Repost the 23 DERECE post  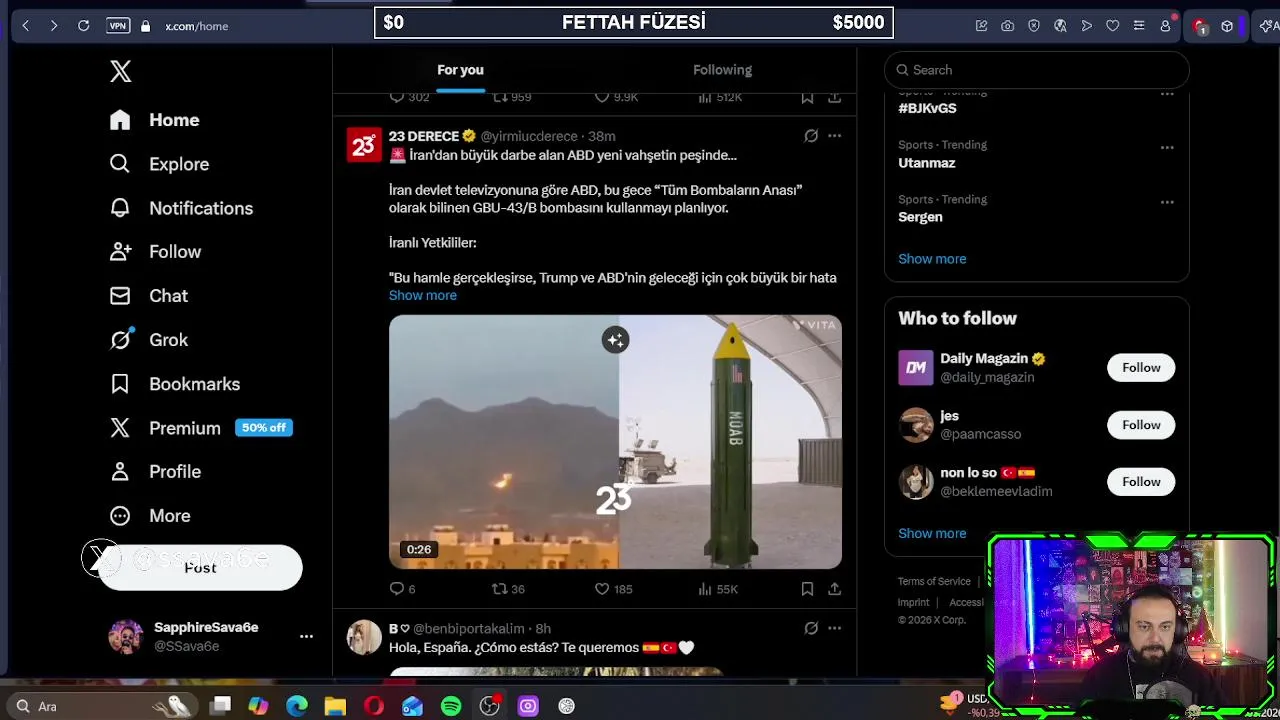[508, 589]
